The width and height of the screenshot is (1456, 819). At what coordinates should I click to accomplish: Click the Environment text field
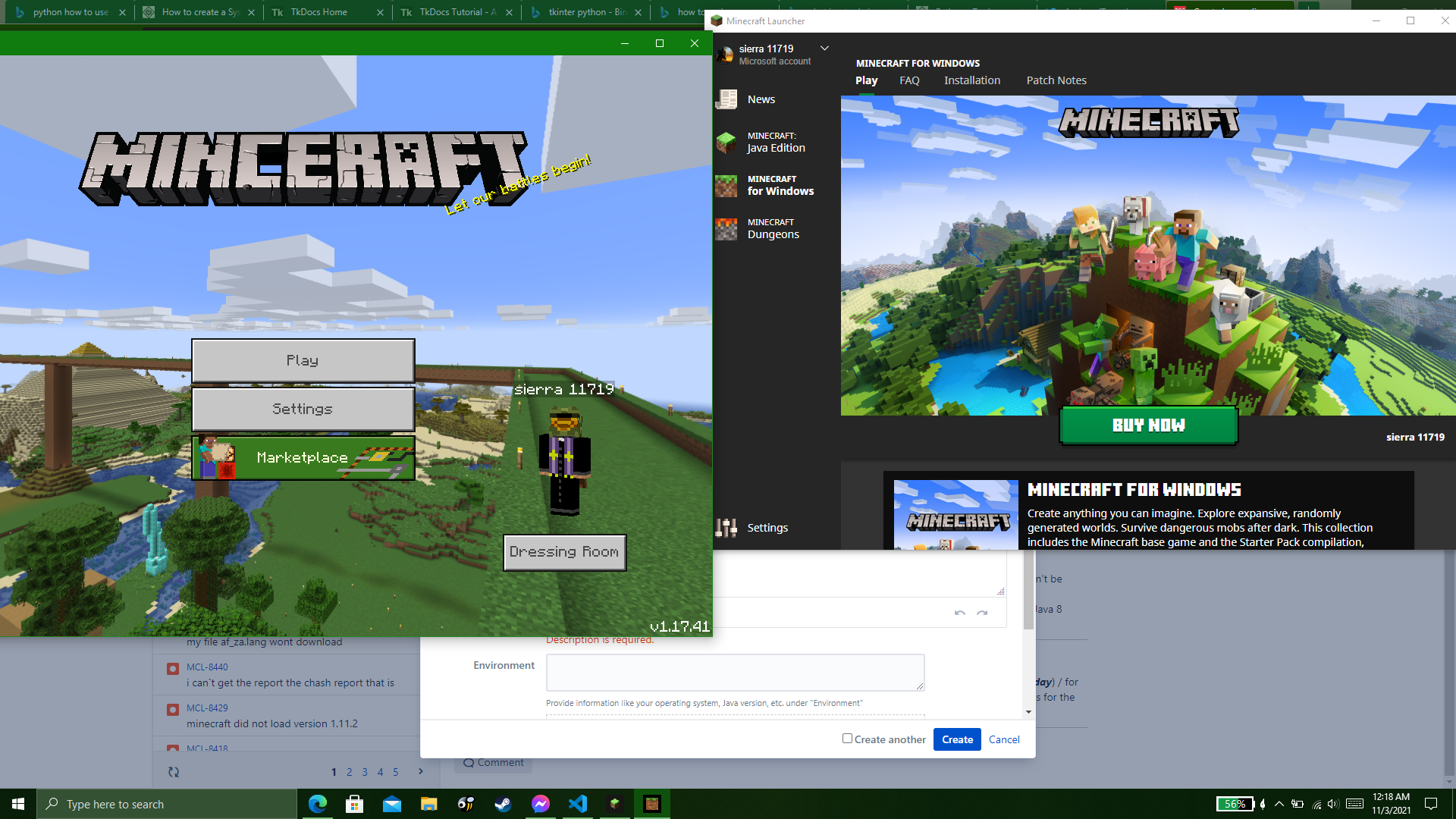pyautogui.click(x=735, y=673)
